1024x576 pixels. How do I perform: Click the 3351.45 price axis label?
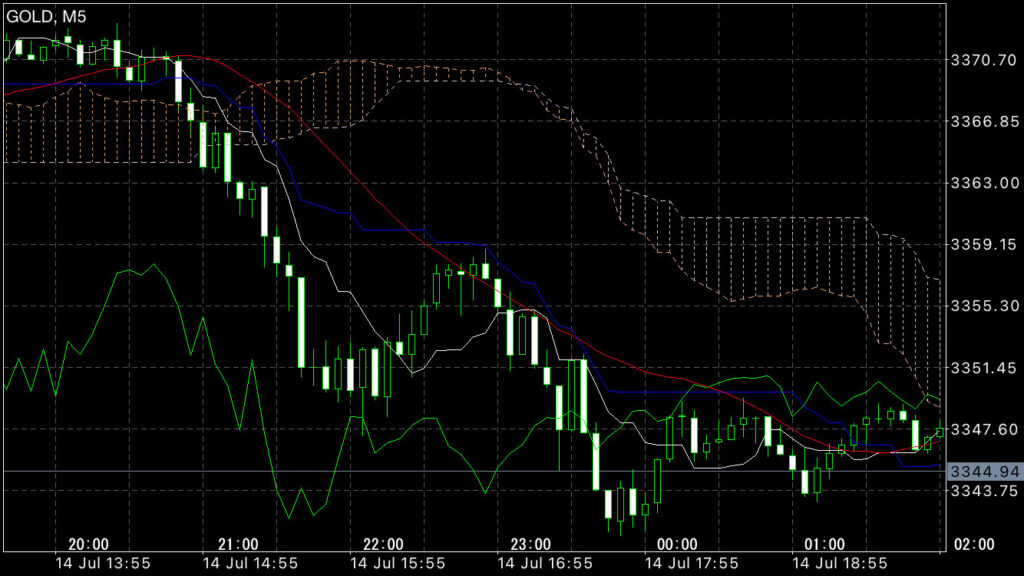click(x=984, y=368)
